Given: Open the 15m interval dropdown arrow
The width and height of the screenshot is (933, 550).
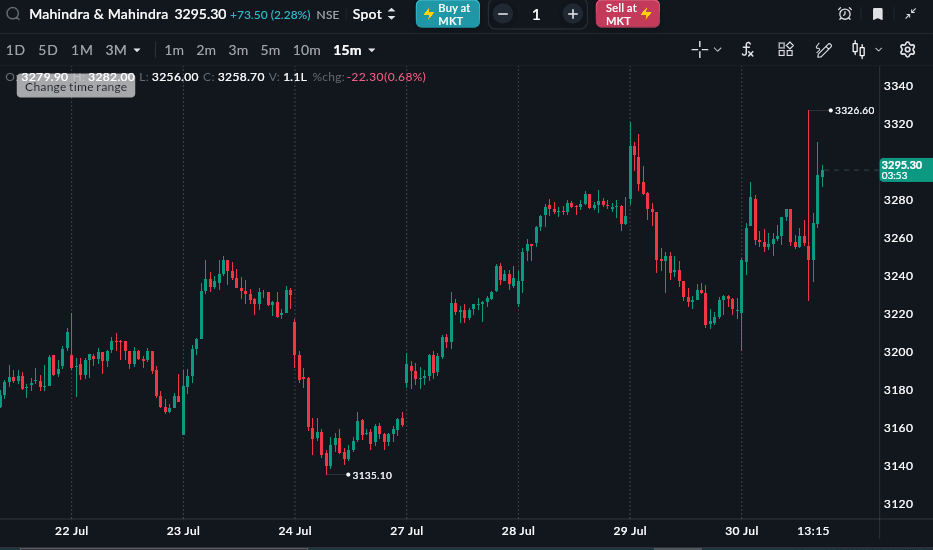Looking at the screenshot, I should 372,51.
